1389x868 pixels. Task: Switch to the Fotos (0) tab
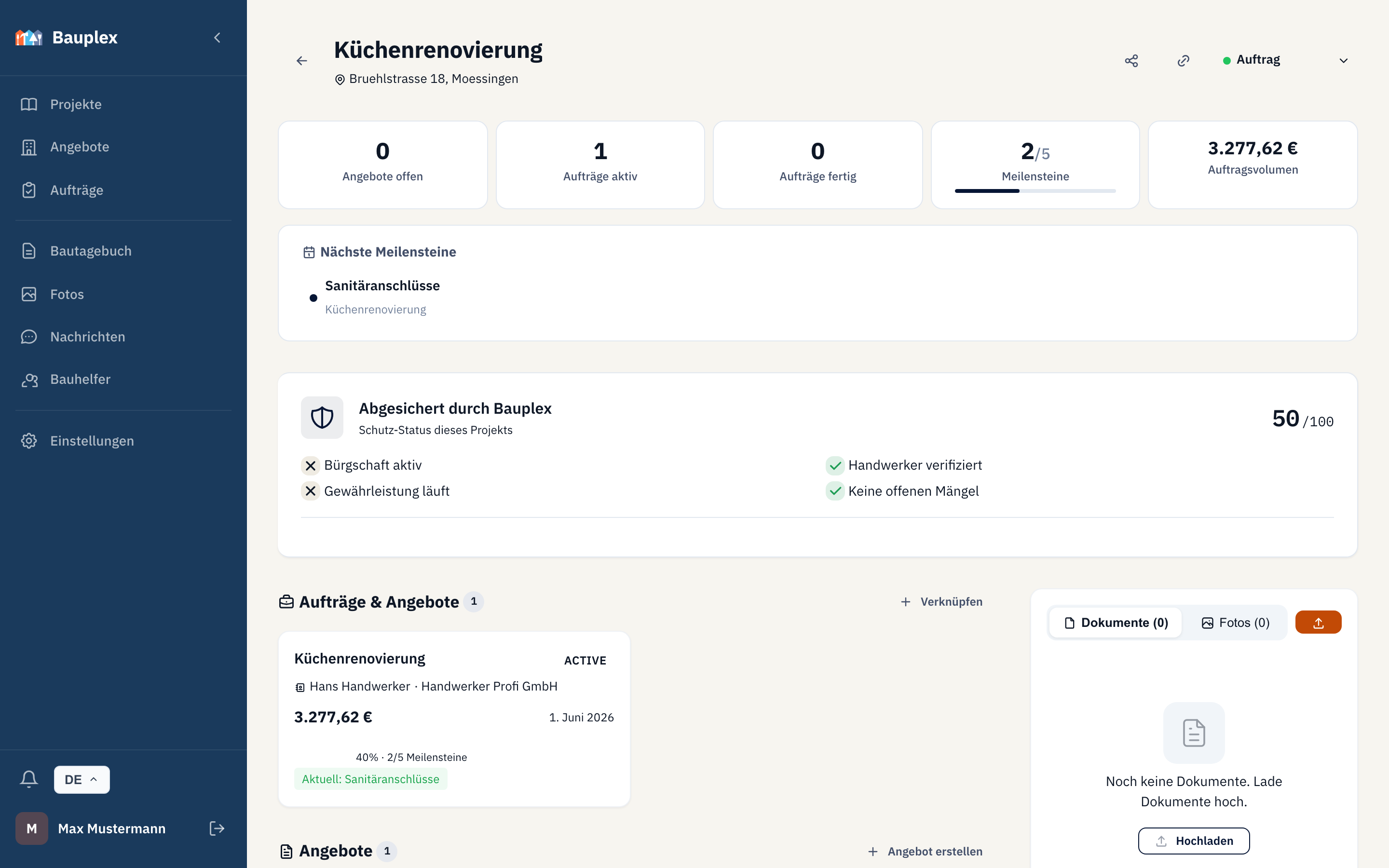coord(1235,623)
